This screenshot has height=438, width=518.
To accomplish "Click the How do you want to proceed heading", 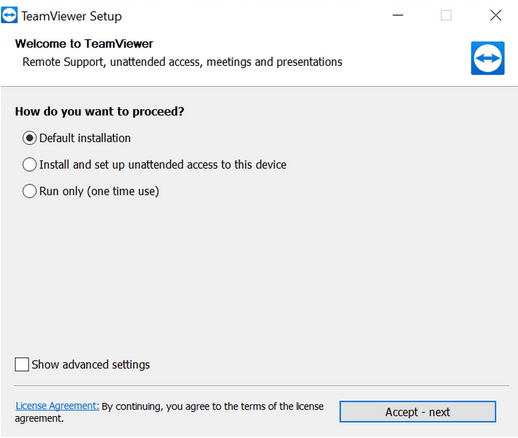I will (x=99, y=111).
